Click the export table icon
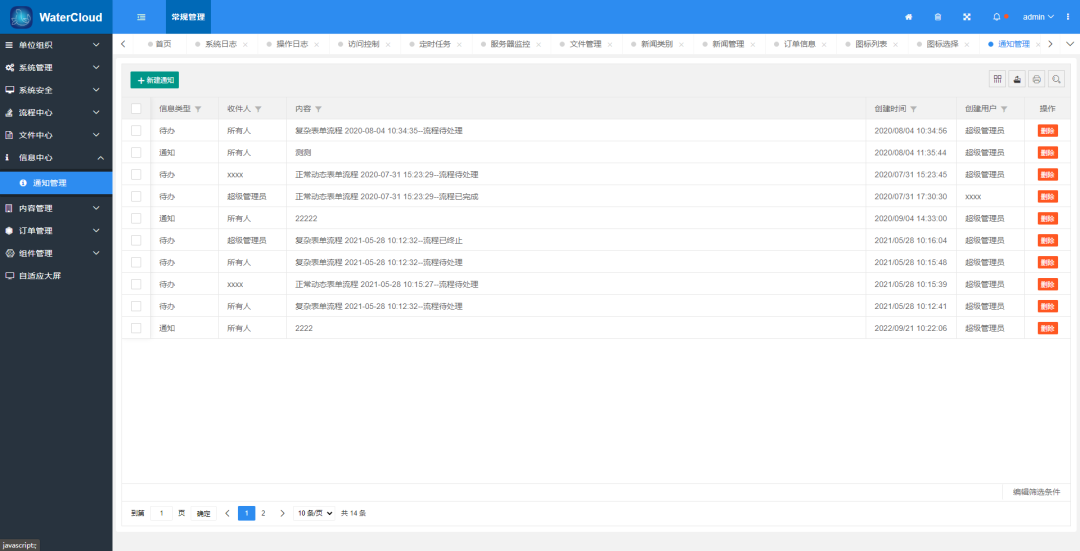This screenshot has width=1080, height=551. 1017,79
